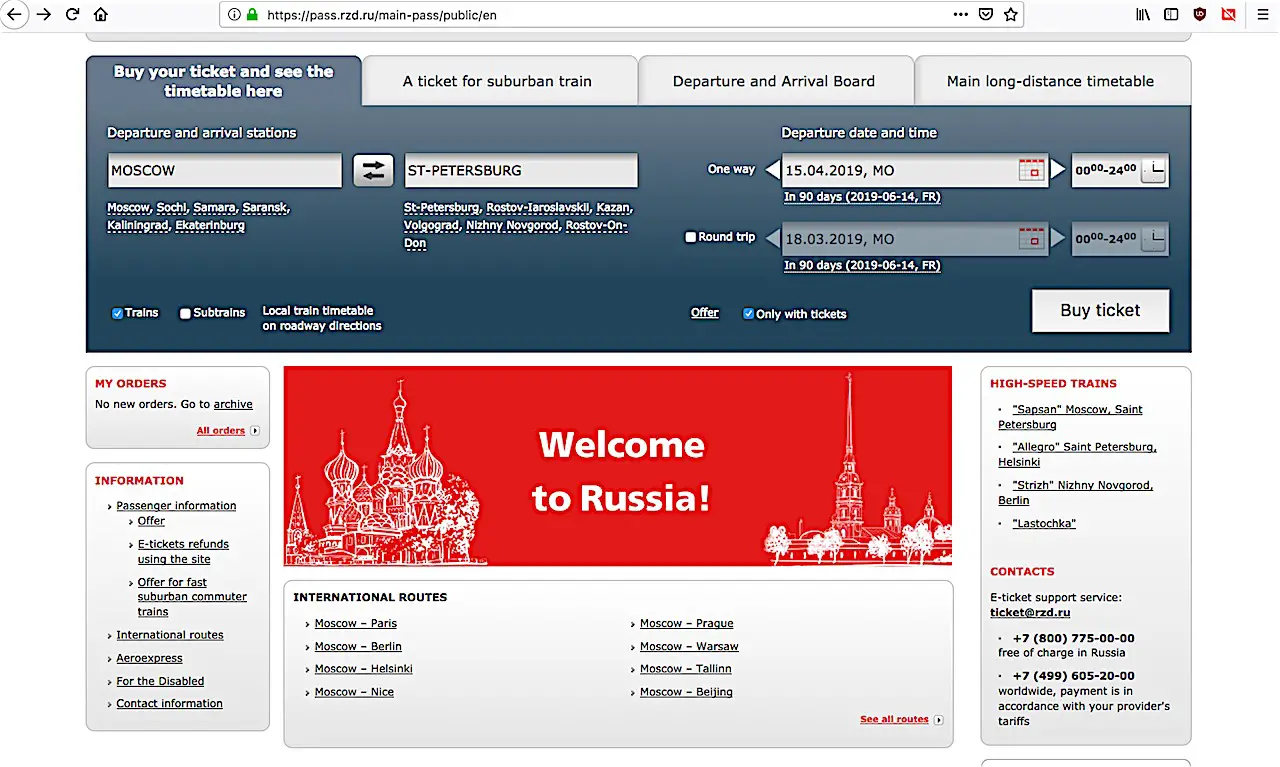Switch to A ticket for suburban train tab
This screenshot has height=767, width=1280.
(498, 81)
